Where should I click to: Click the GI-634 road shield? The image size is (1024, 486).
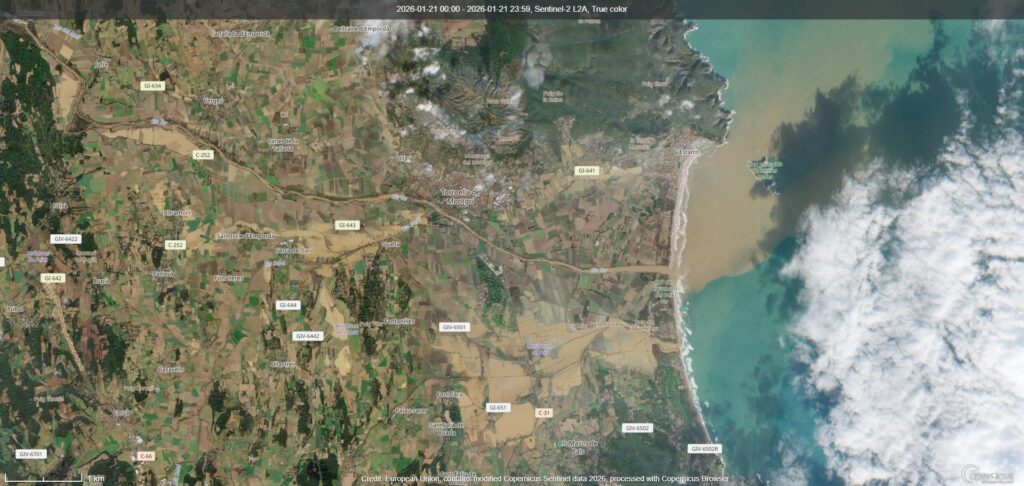[x=153, y=86]
